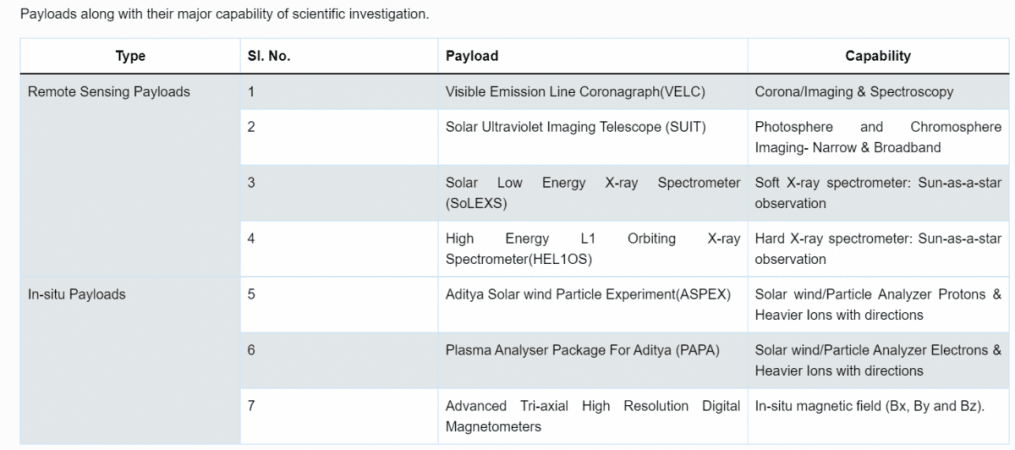
Task: Select the Soft X-ray spectrometer capability
Action: pos(878,193)
